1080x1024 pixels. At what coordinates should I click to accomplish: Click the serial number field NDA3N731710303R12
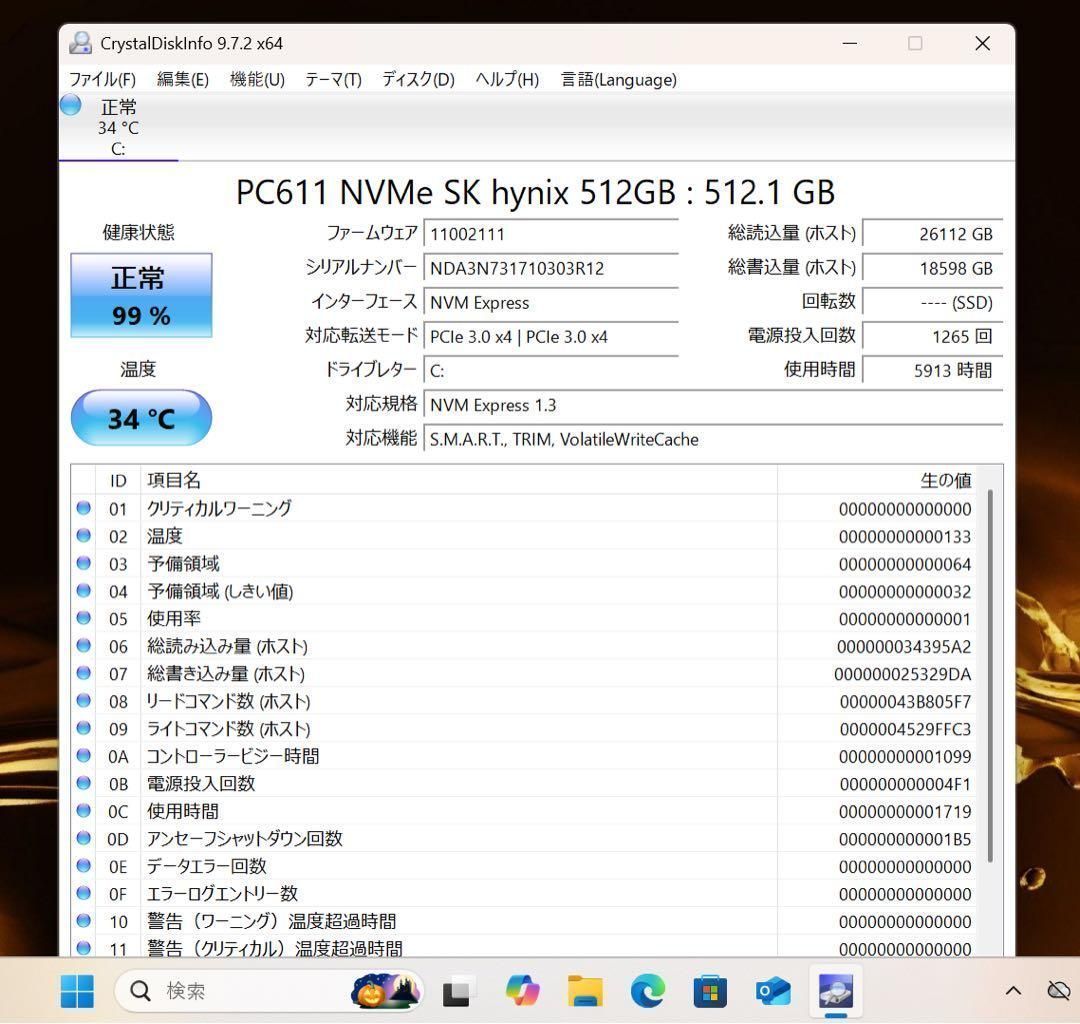tap(550, 268)
